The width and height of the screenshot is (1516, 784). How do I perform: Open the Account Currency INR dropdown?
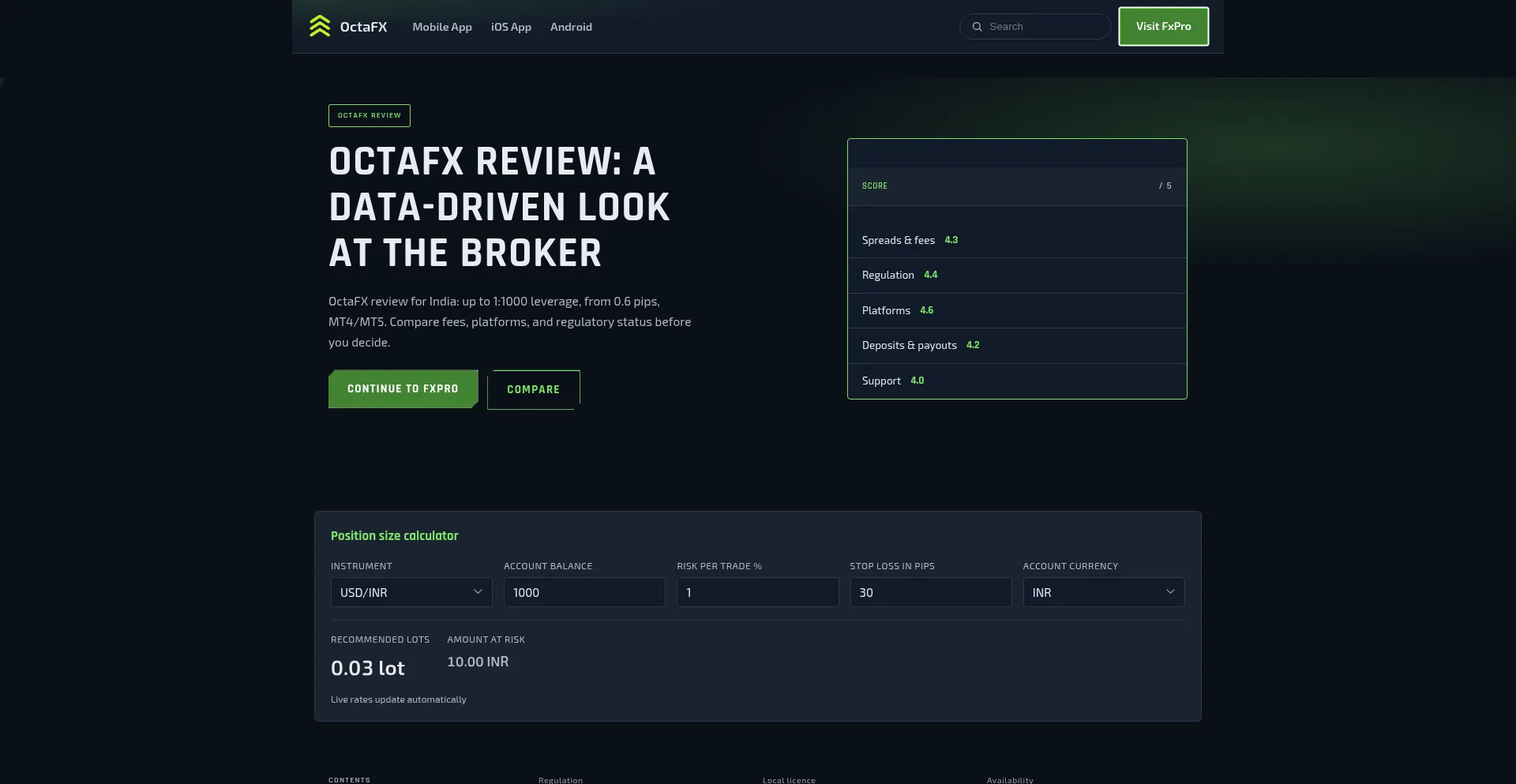click(1104, 592)
